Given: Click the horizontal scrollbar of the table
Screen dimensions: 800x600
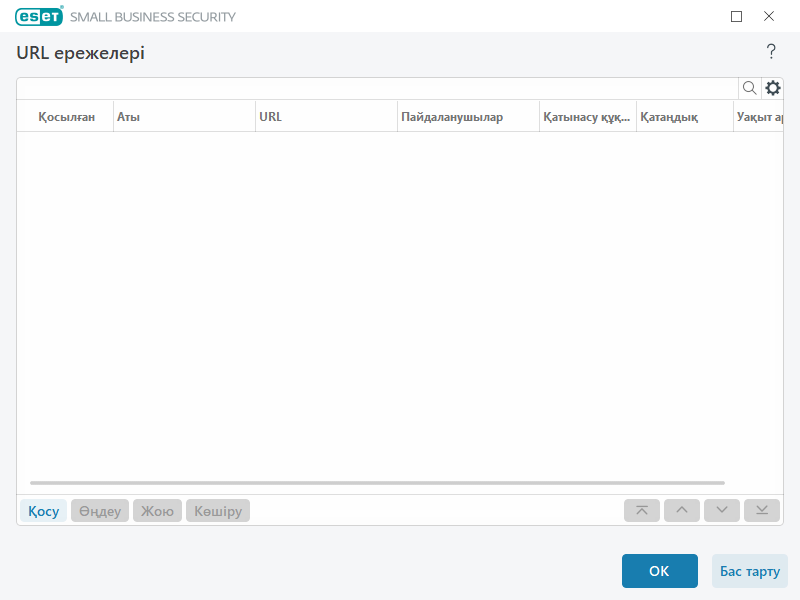Looking at the screenshot, I should click(377, 483).
